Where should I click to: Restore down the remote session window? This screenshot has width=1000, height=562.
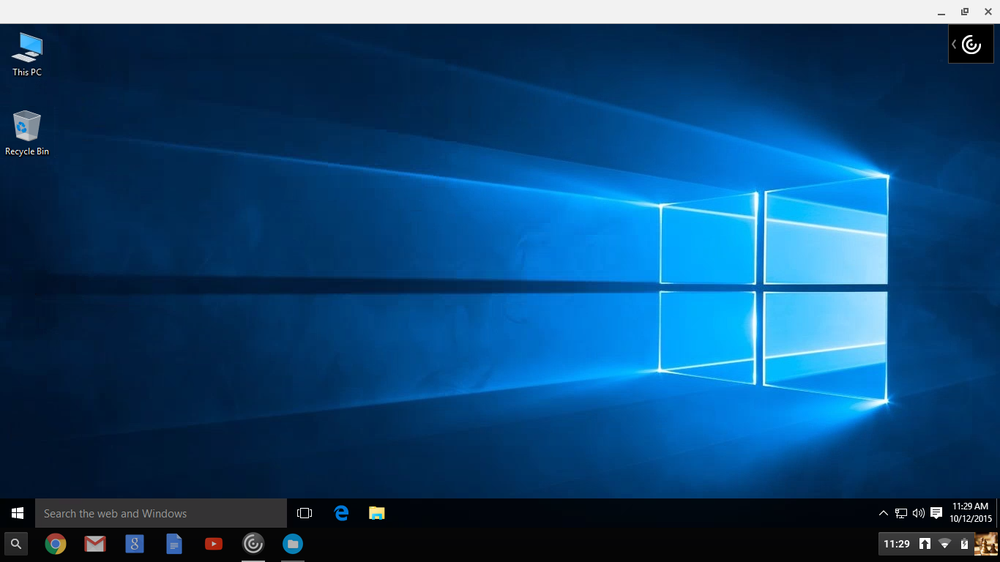click(x=965, y=12)
